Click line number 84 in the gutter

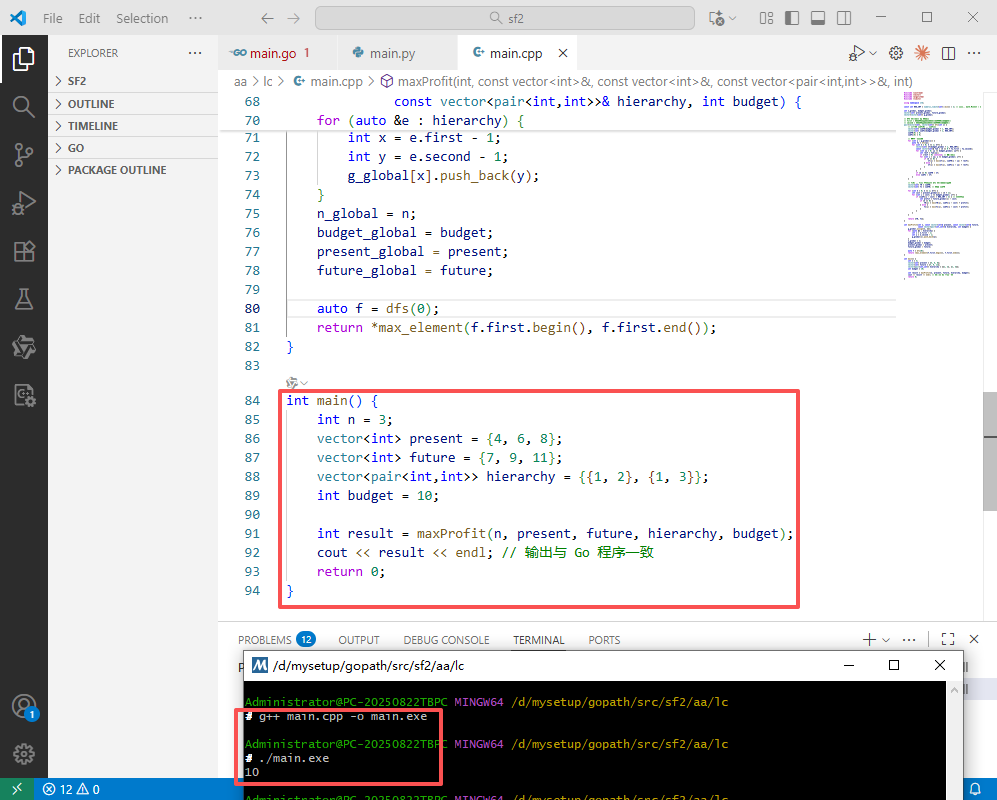click(252, 401)
